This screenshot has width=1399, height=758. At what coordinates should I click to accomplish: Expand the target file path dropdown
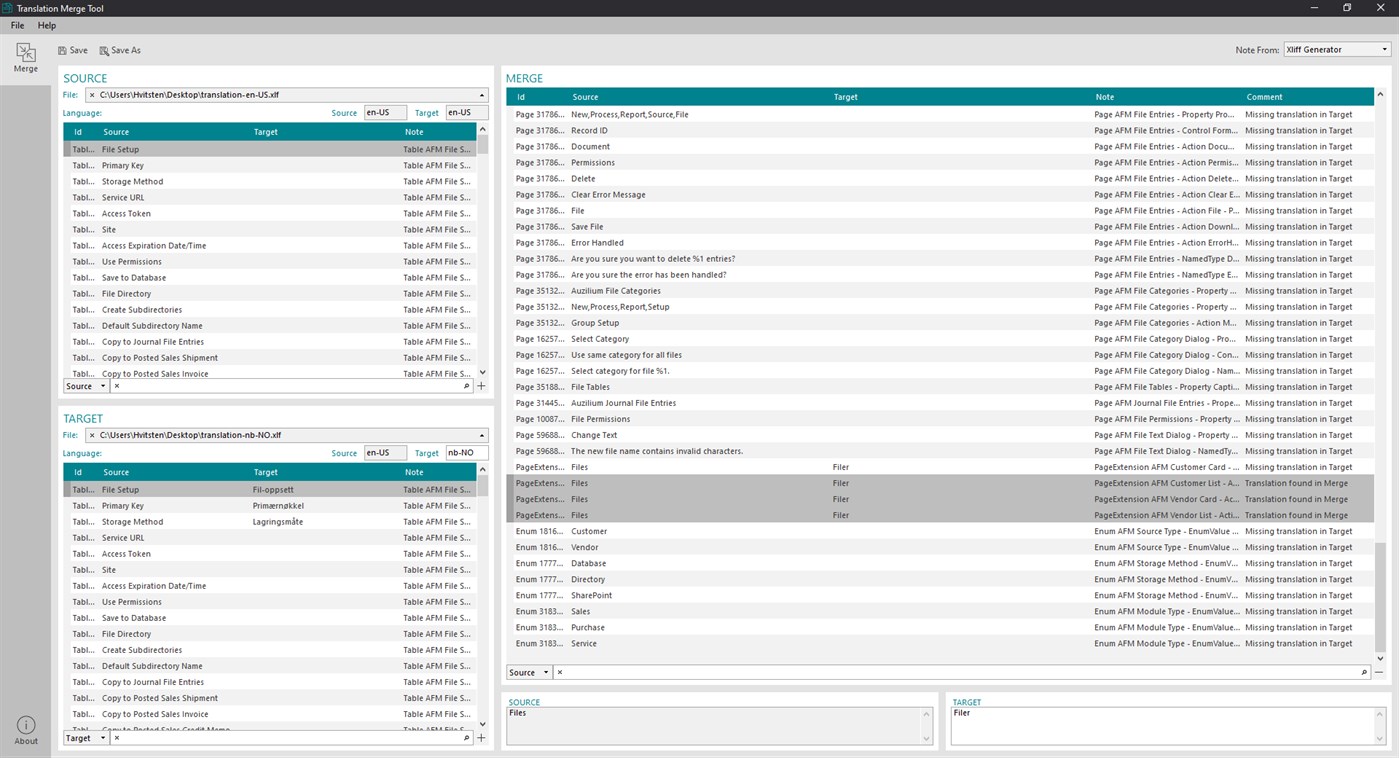(482, 436)
